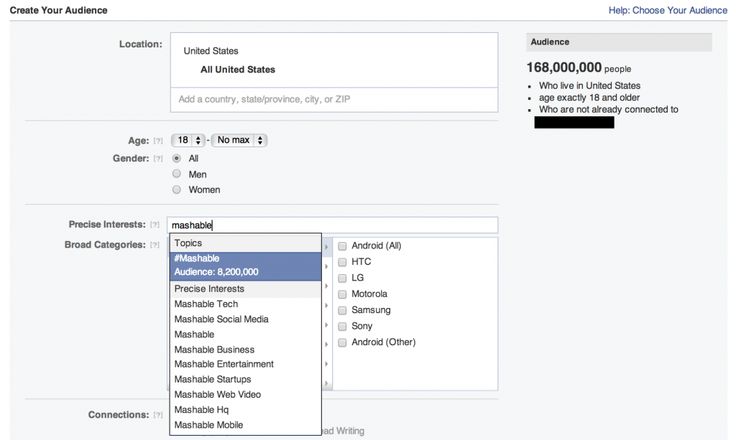Check the LG checkbox
This screenshot has height=440, width=736.
342,278
